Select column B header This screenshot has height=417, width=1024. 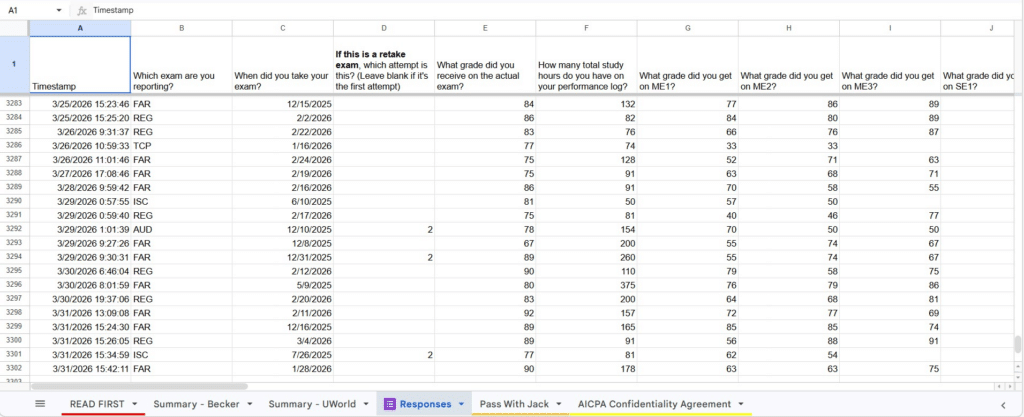[x=181, y=28]
